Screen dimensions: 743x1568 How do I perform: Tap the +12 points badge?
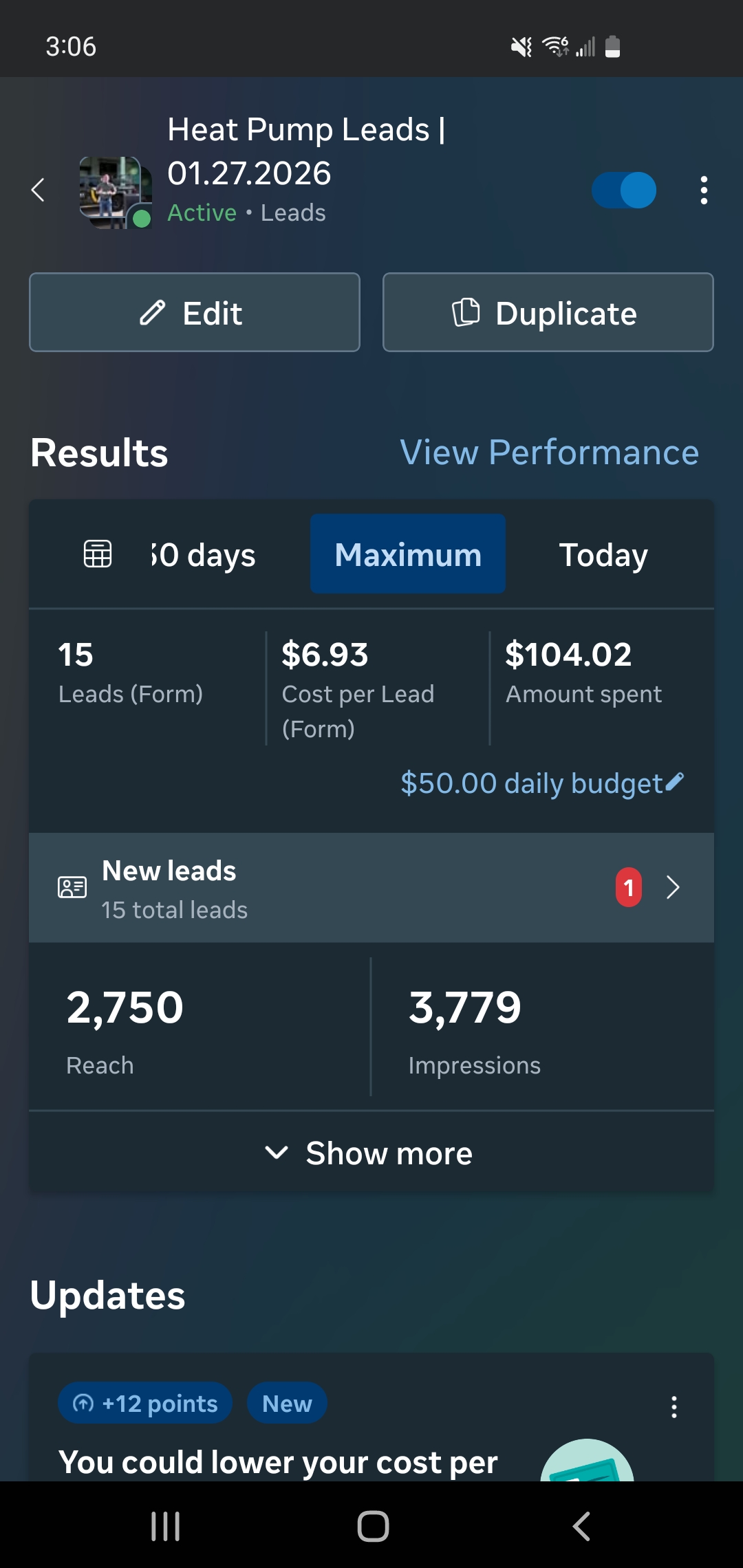[x=145, y=1404]
